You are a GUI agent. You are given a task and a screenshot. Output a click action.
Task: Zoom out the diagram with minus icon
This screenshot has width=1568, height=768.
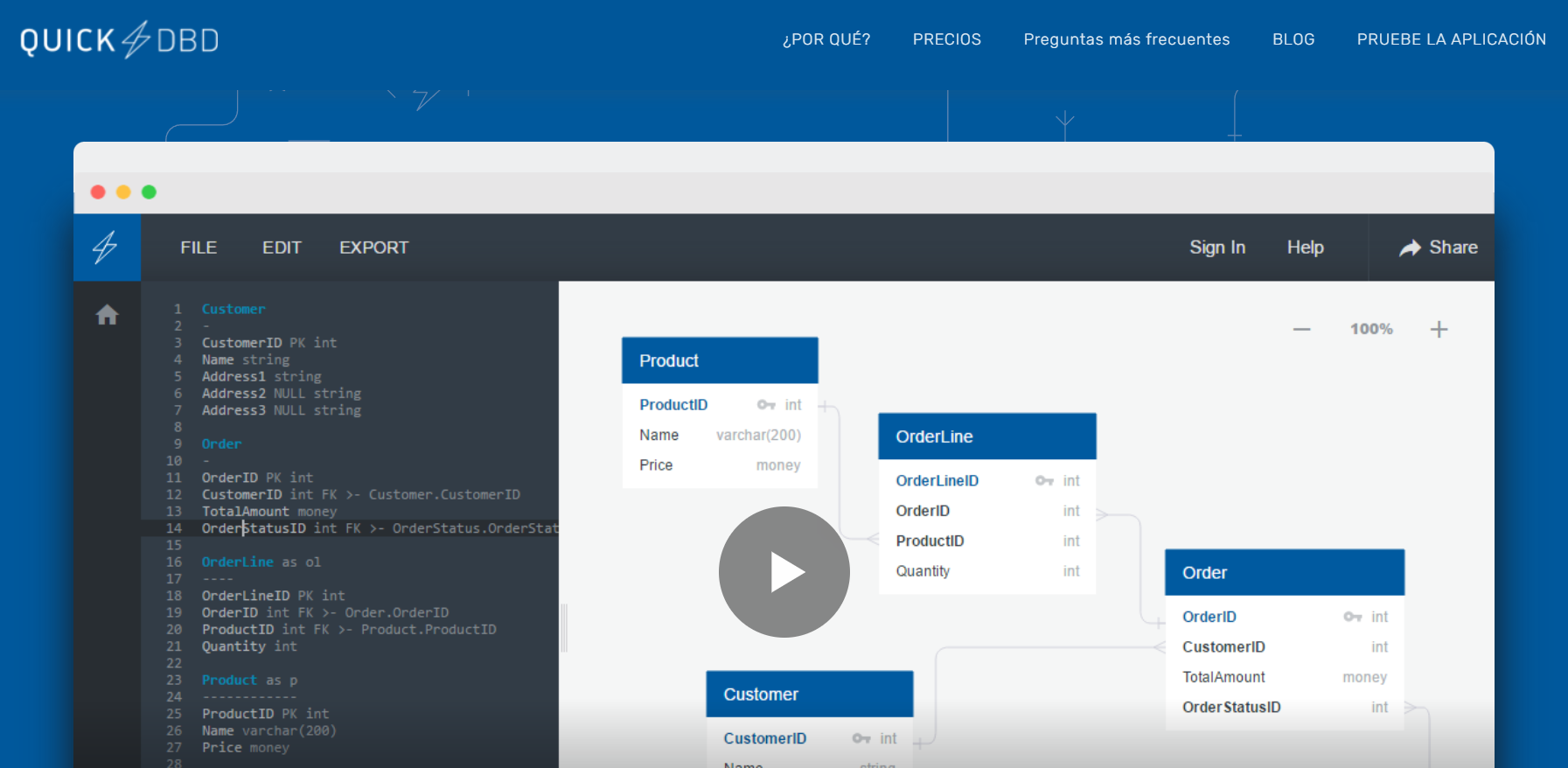point(1302,329)
